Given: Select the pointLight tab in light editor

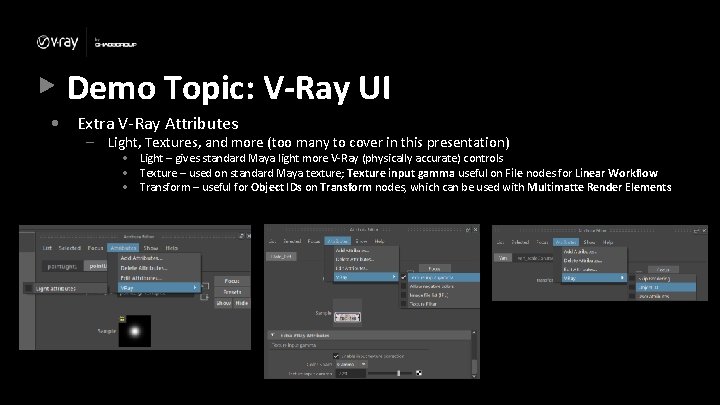Looking at the screenshot, I should pos(62,266).
